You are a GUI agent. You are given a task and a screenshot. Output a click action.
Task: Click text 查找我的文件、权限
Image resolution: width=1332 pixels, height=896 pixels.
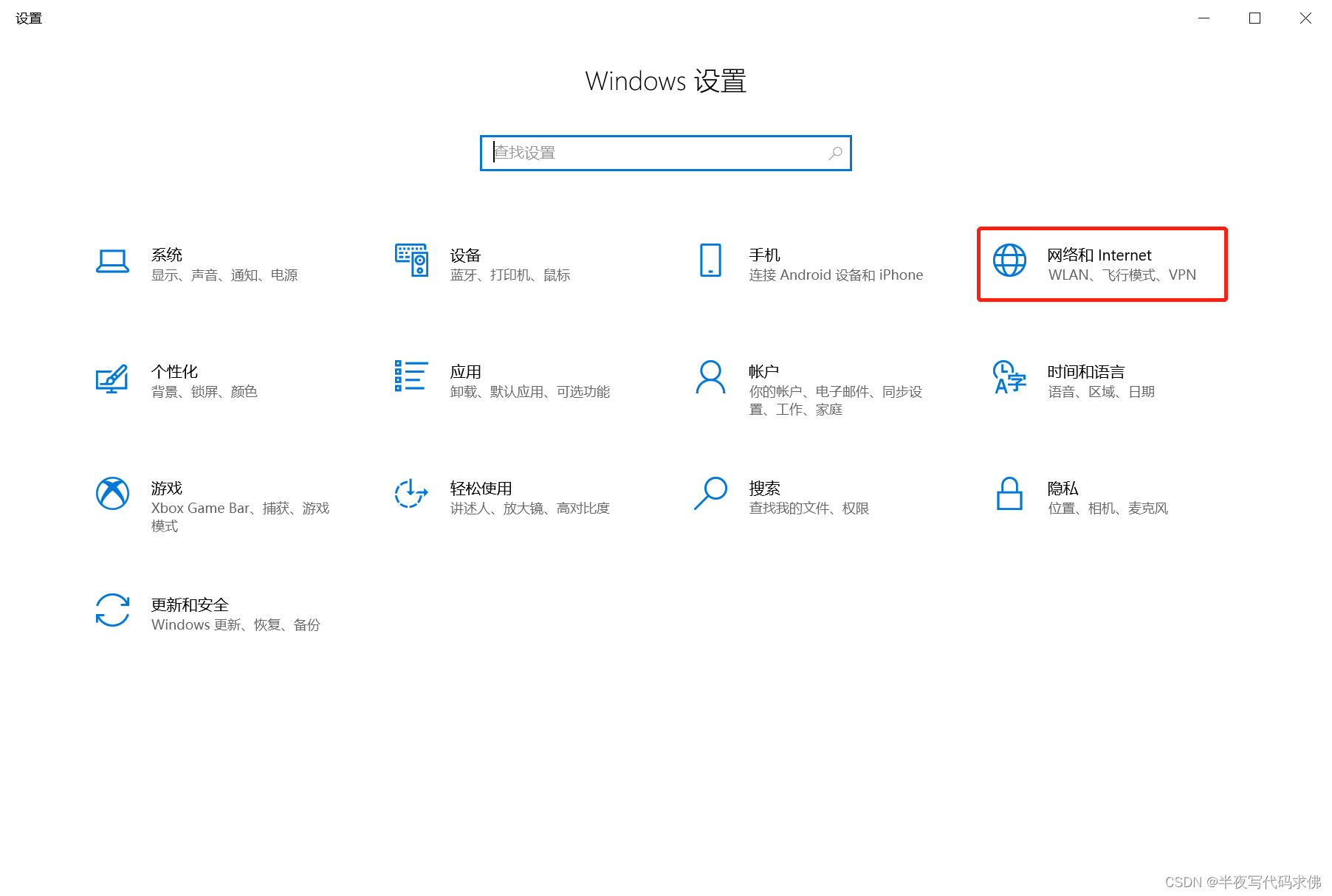coord(809,508)
